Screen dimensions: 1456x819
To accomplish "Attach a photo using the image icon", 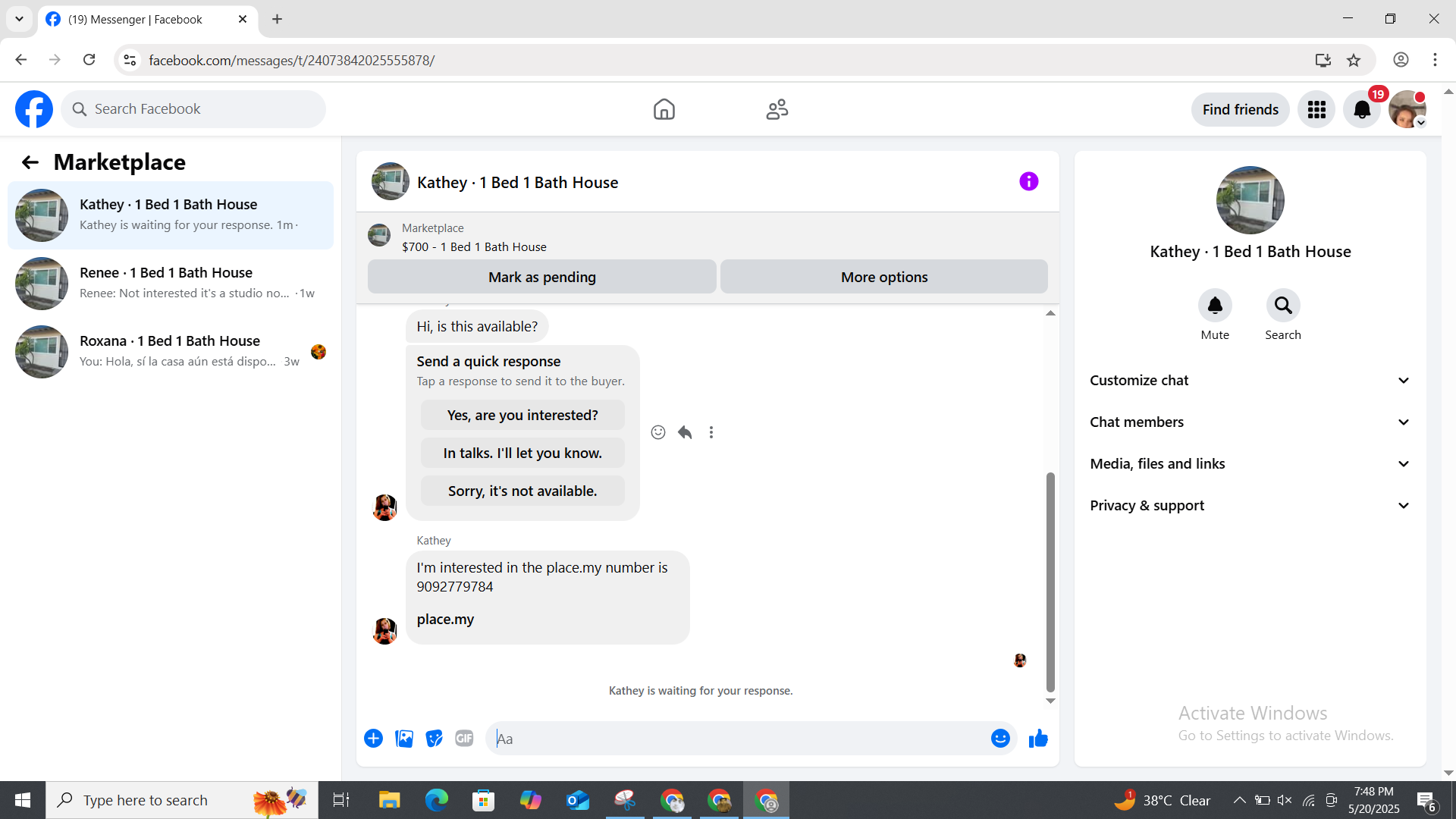I will click(x=404, y=739).
